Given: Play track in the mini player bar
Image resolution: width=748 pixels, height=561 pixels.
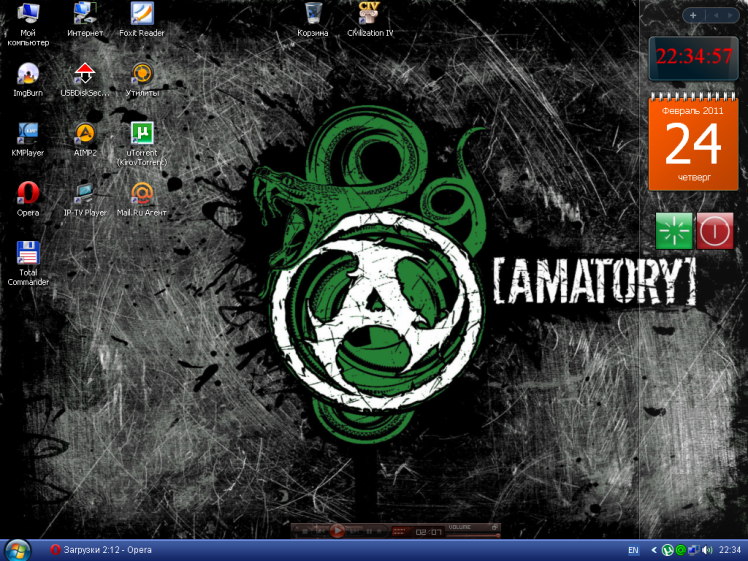Looking at the screenshot, I should coord(337,530).
